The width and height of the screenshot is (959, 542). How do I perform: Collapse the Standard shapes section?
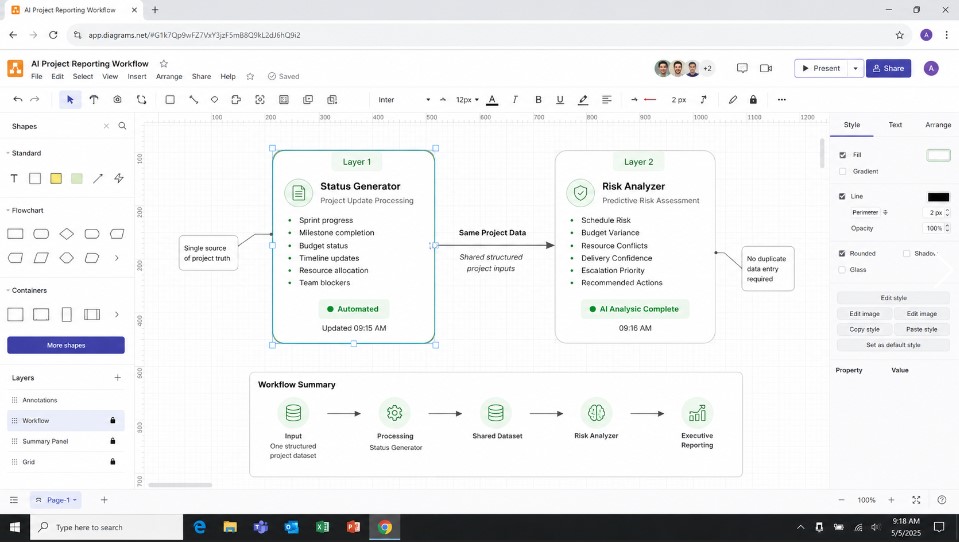coord(8,153)
